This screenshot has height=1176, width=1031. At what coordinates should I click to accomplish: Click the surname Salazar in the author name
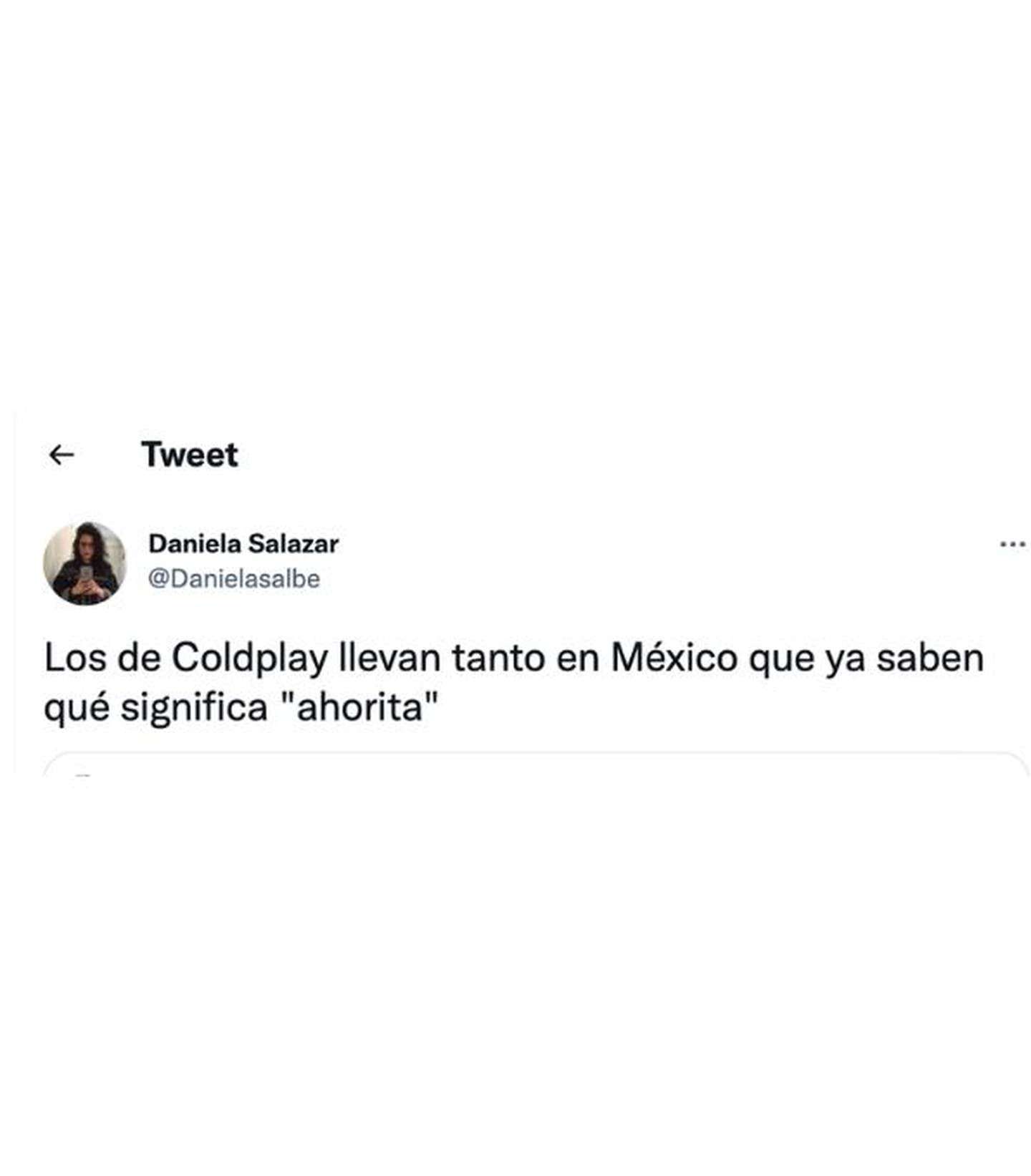point(293,544)
